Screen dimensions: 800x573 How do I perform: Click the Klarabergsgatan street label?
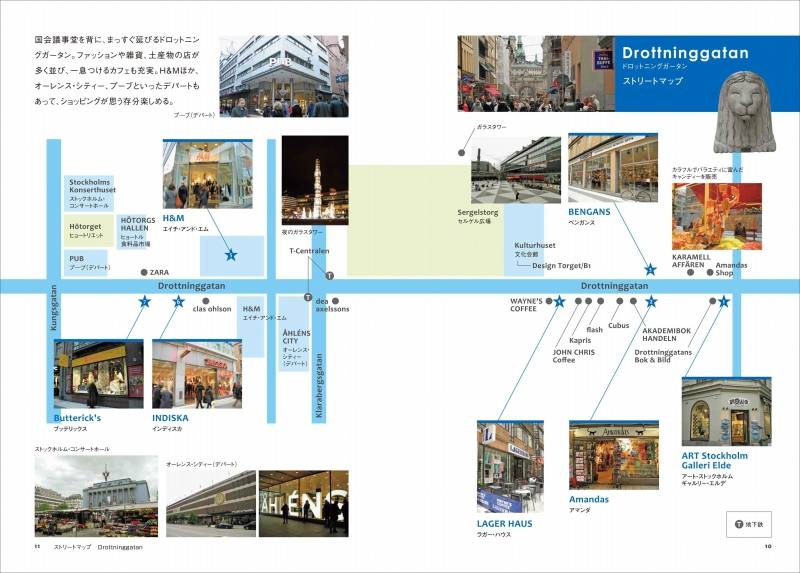click(x=319, y=385)
